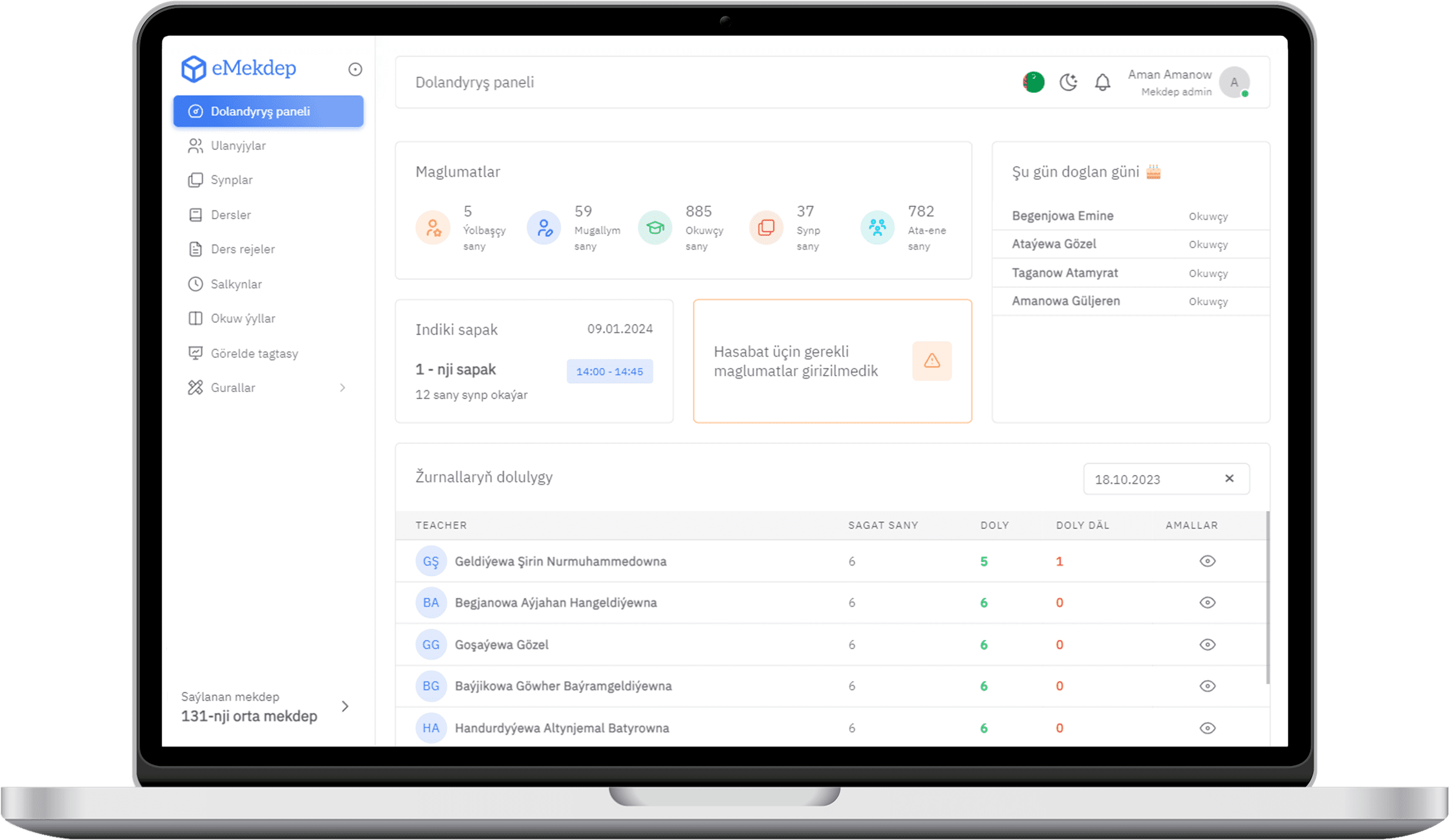
Task: Click the Ýolbaşçy sany icon
Action: 433,227
